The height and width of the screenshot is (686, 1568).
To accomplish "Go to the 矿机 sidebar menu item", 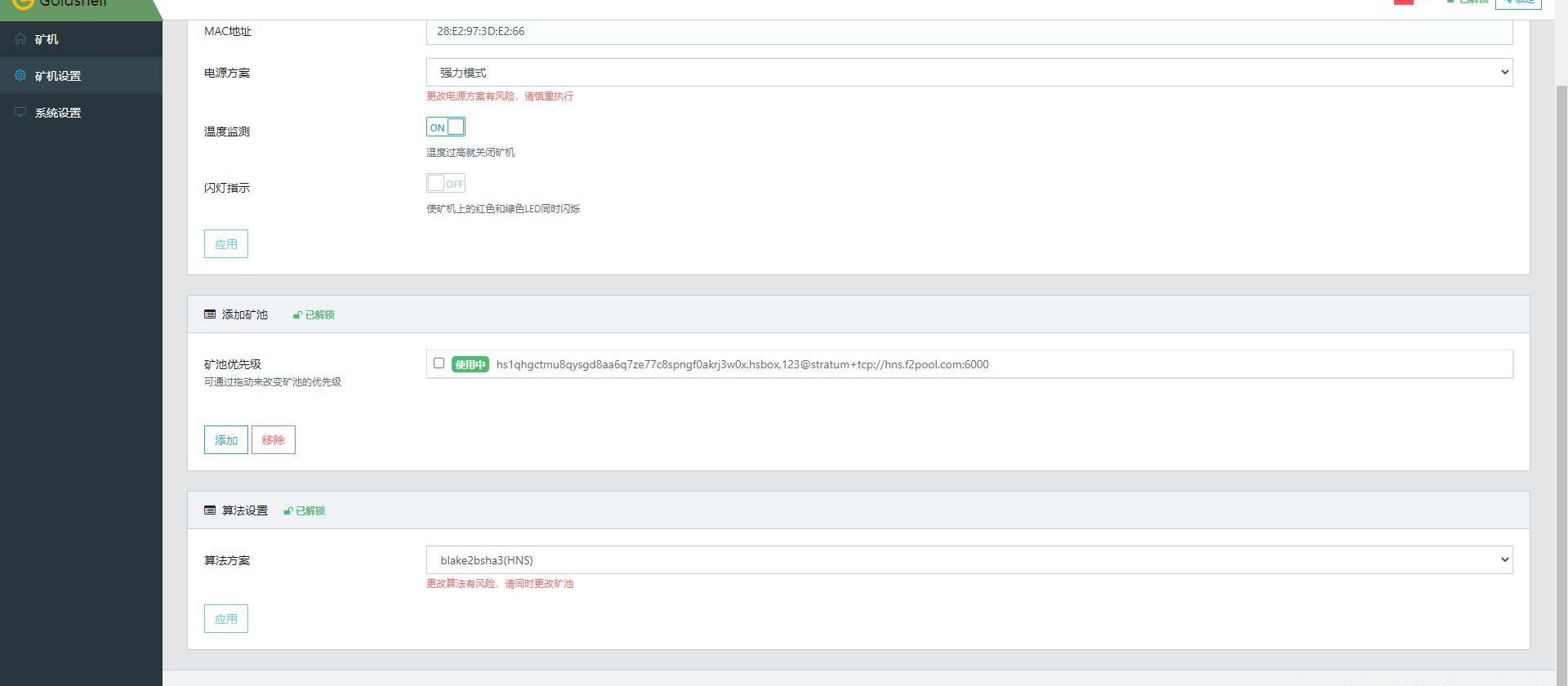I will [x=47, y=39].
